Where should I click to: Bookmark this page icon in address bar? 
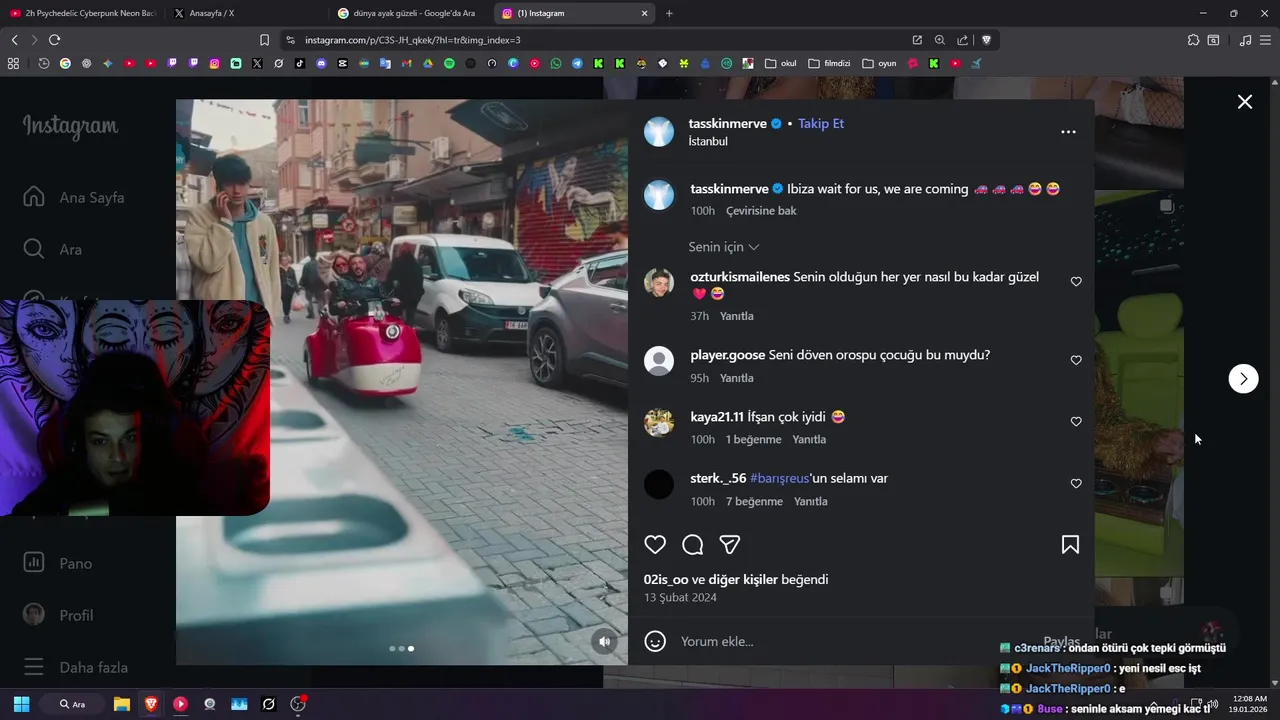[264, 40]
